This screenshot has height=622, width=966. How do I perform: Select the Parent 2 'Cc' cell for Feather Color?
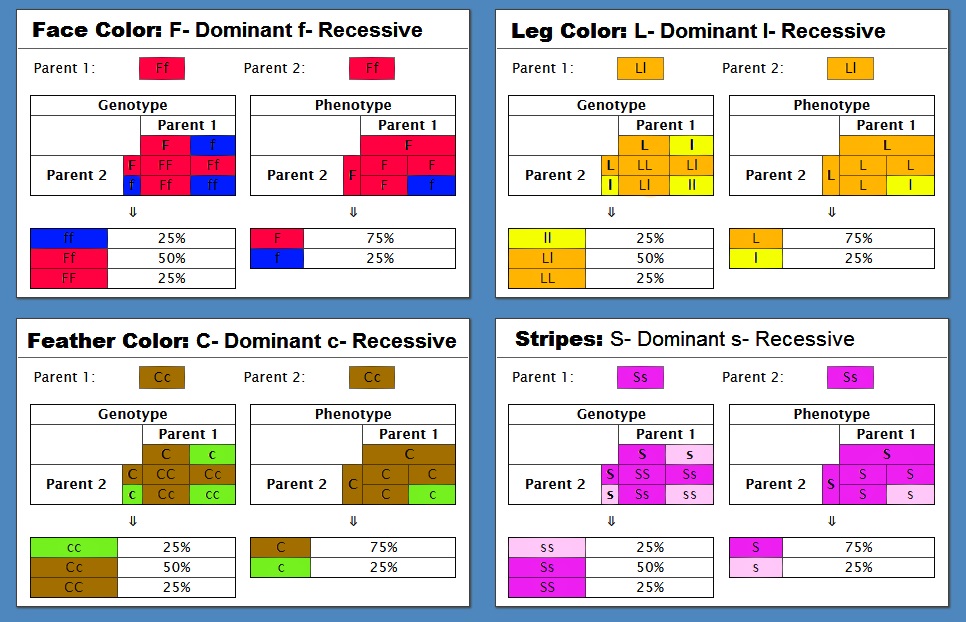372,377
